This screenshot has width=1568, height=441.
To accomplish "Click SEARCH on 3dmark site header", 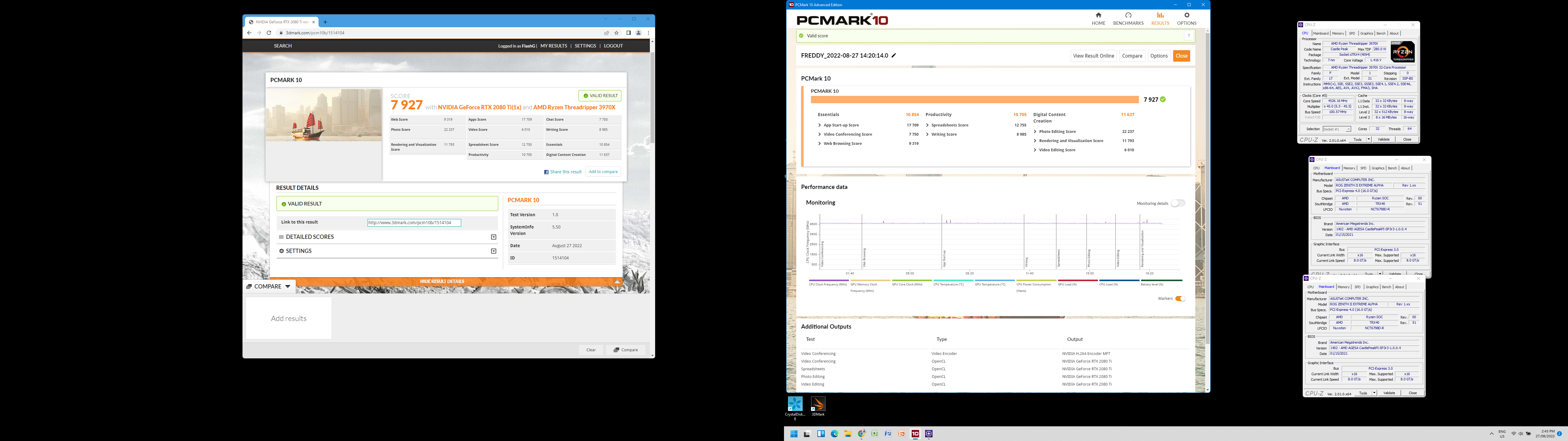I will pyautogui.click(x=282, y=46).
